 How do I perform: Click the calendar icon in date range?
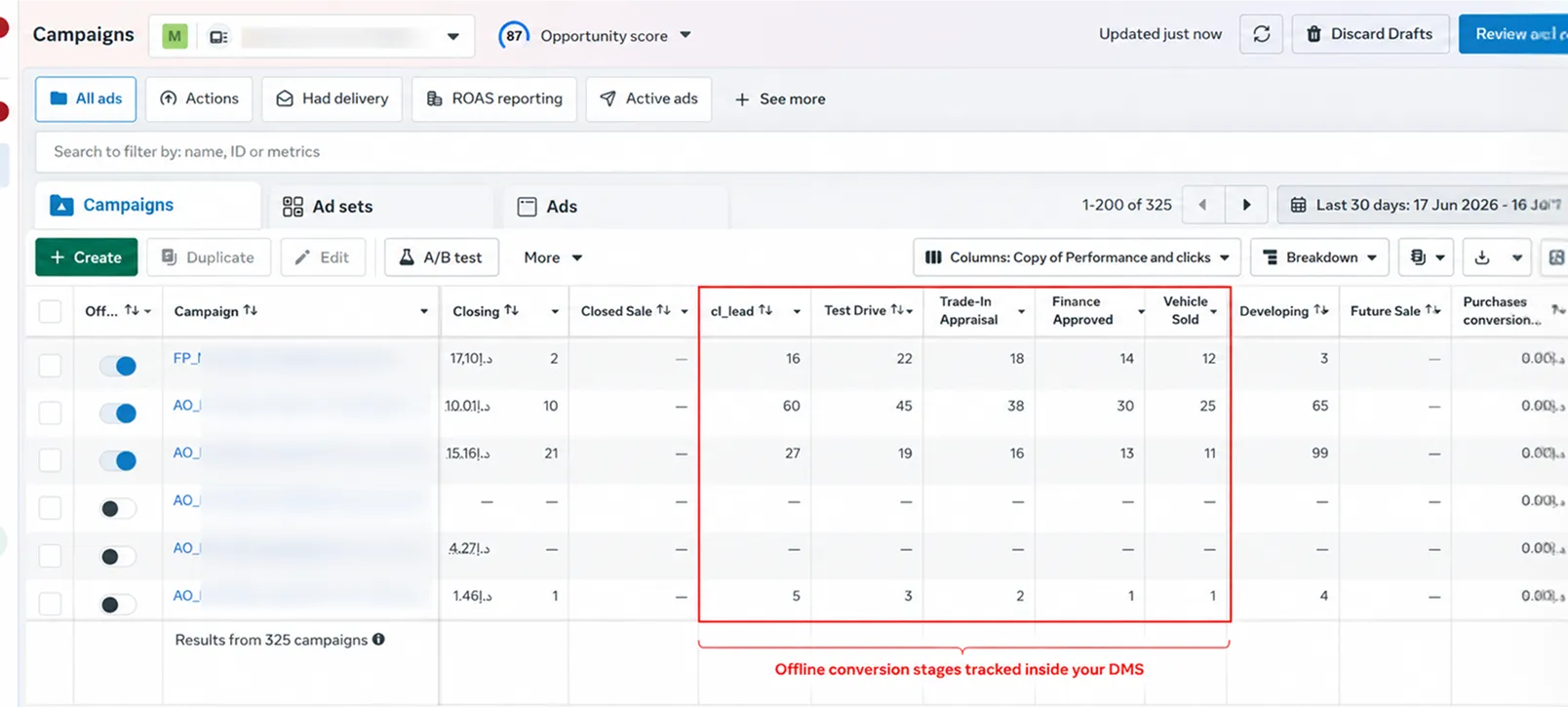(x=1298, y=205)
